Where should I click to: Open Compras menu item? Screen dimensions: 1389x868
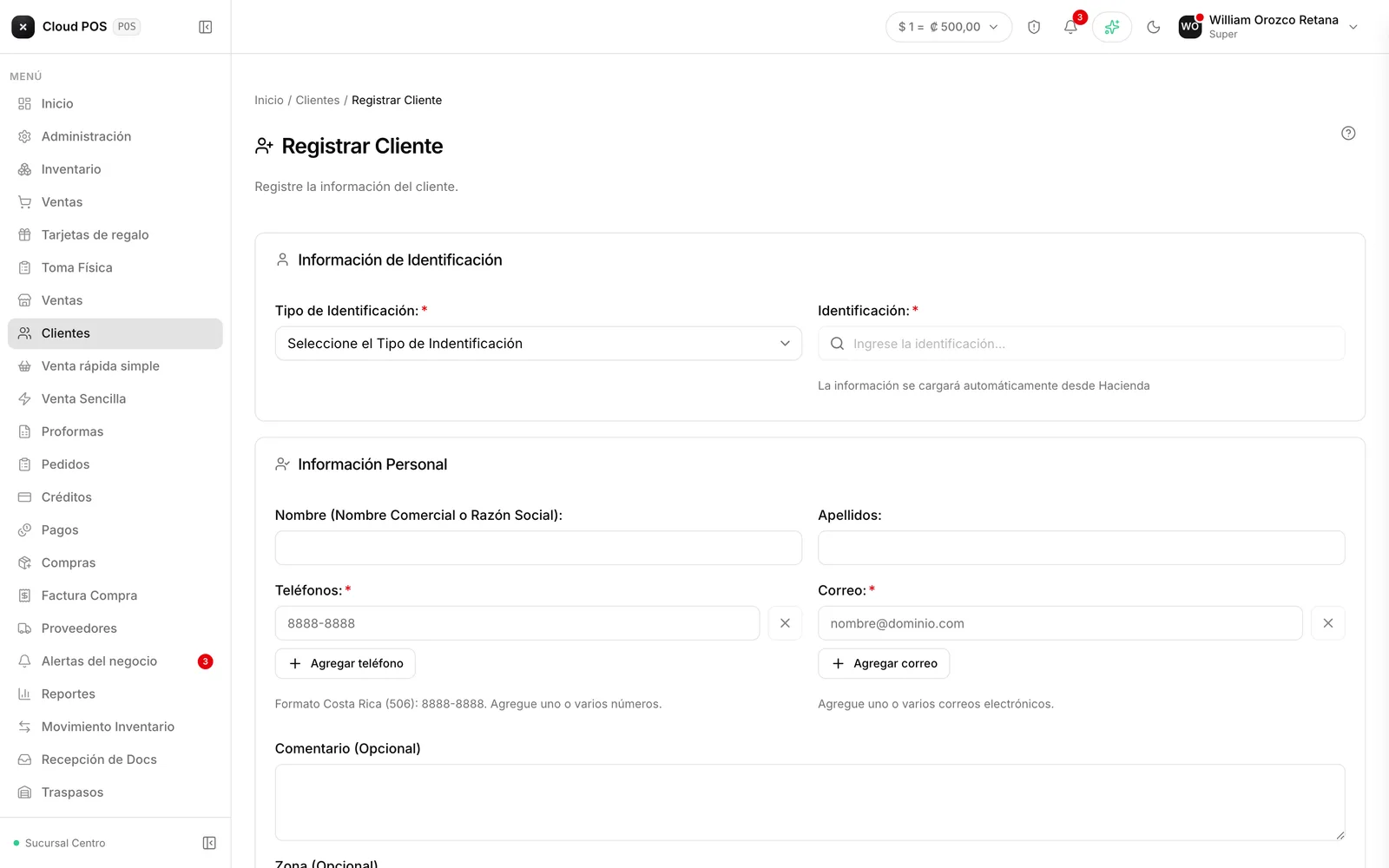[115, 562]
